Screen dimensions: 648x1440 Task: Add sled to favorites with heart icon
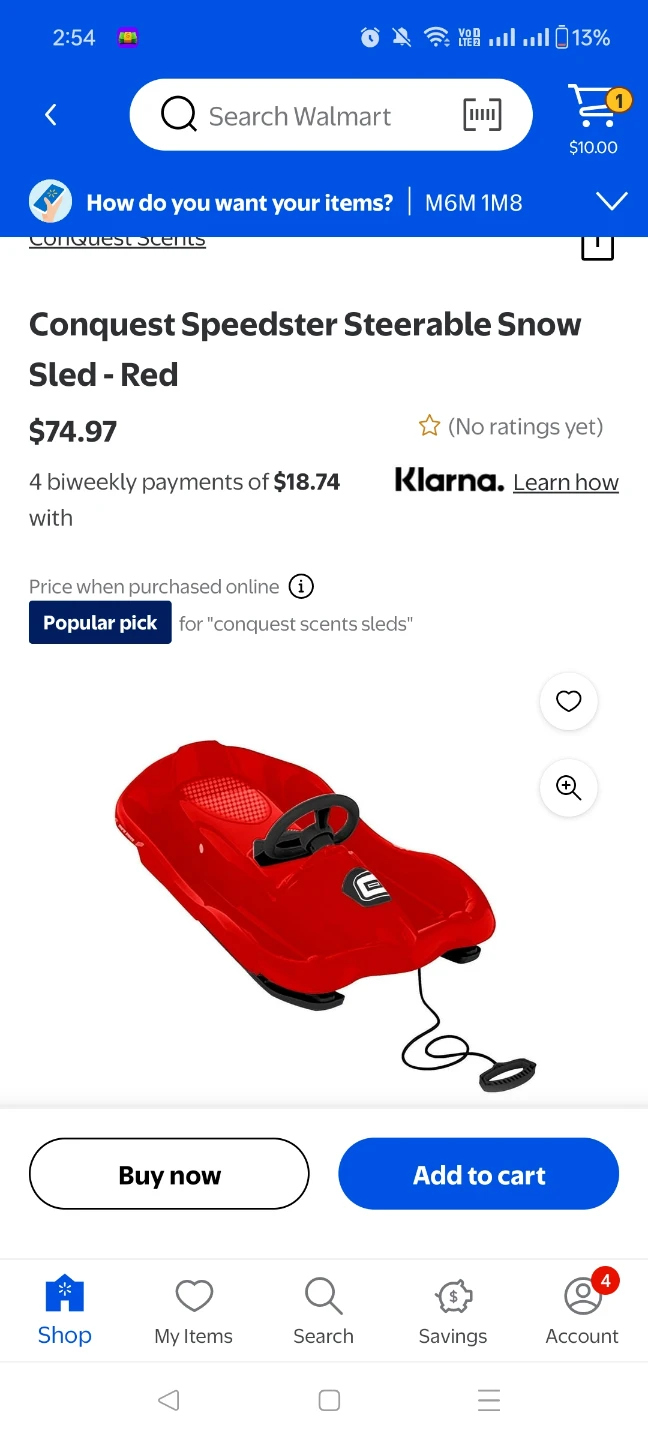569,702
